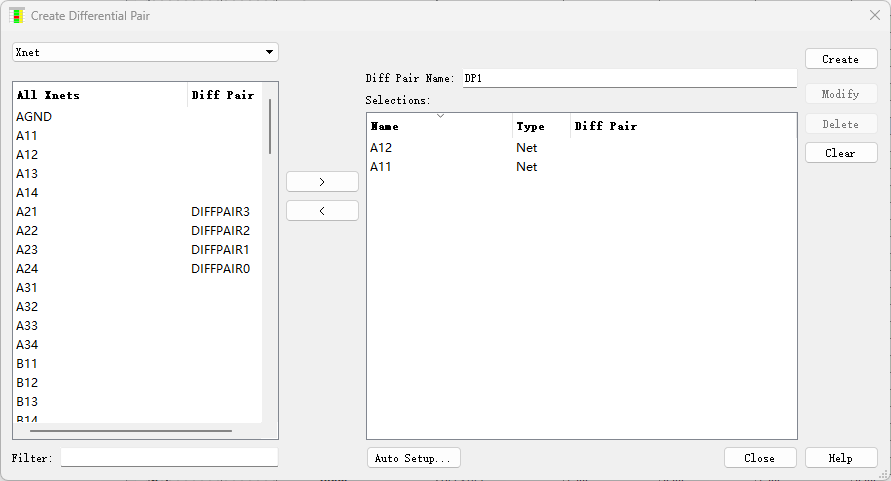Click the app icon in the title bar
Viewport: 891px width, 481px height.
17,16
